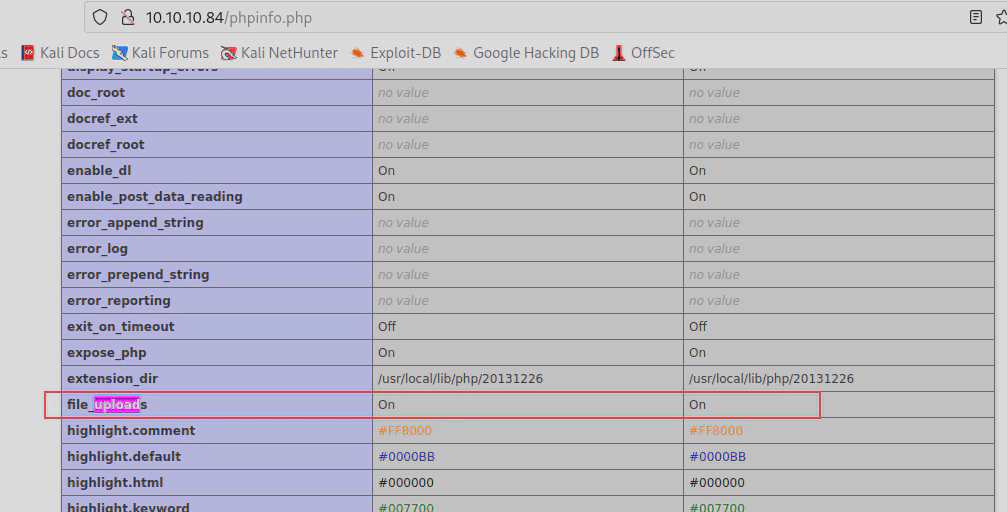Click the expose_php directive label
Image resolution: width=1007 pixels, height=512 pixels.
[106, 353]
